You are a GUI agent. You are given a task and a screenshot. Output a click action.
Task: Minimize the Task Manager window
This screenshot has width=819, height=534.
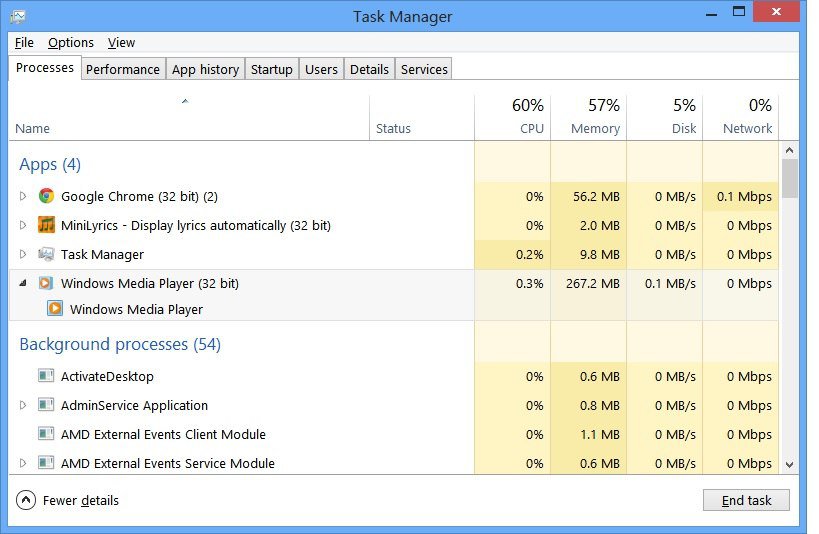[711, 13]
